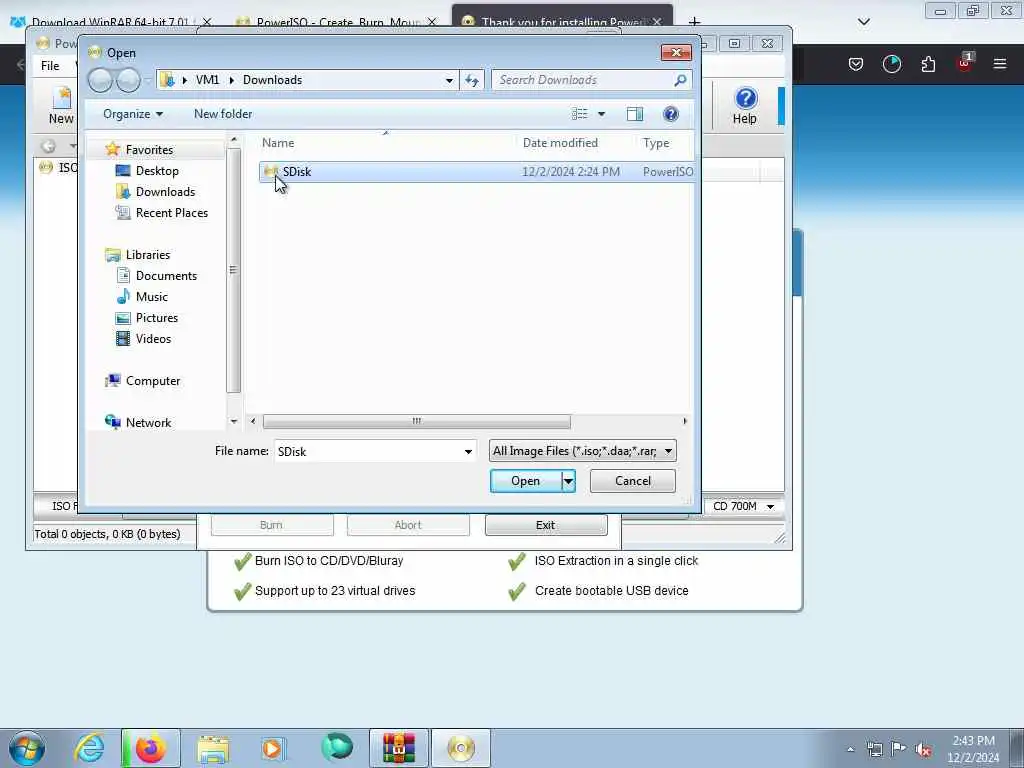1024x768 pixels.
Task: Click the WinRAR taskbar icon
Action: (x=399, y=748)
